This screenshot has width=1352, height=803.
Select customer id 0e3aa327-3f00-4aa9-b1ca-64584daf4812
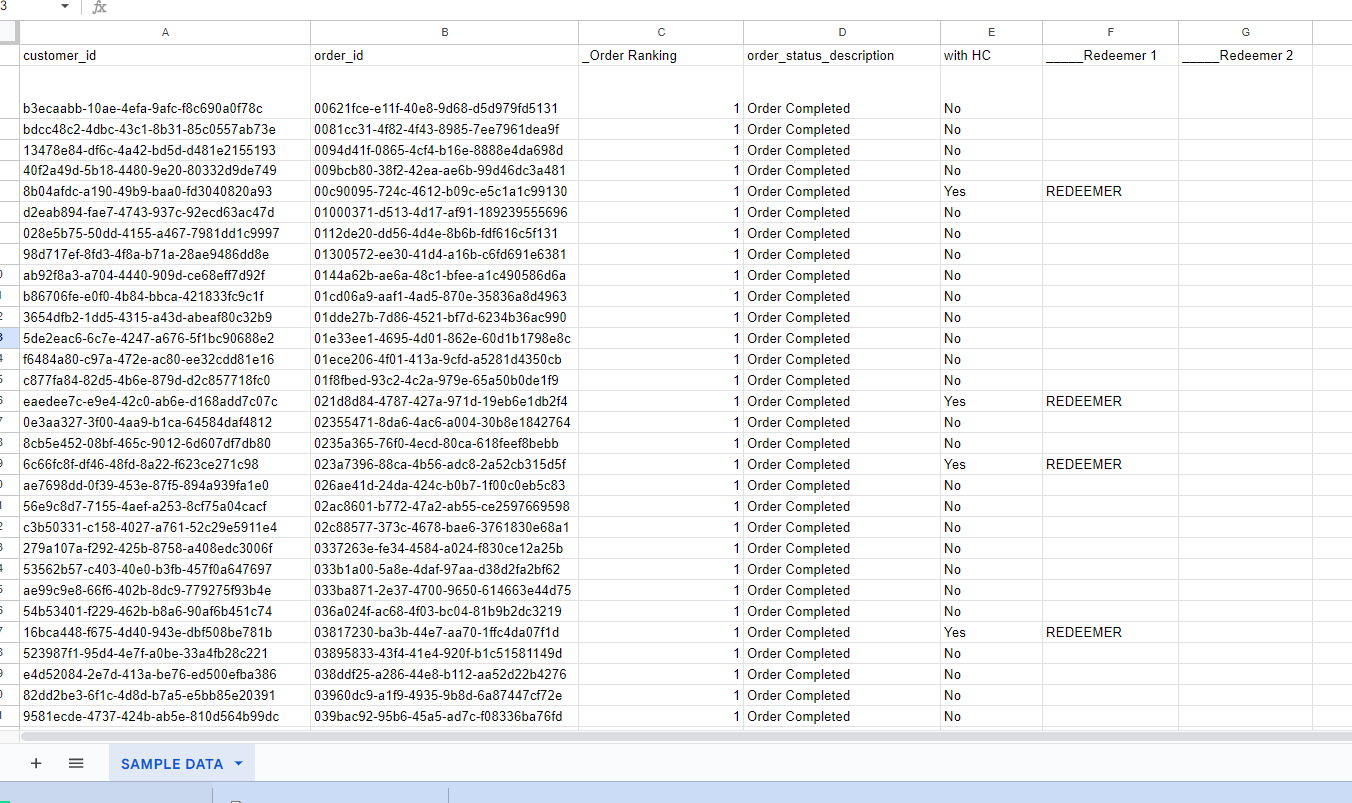(x=165, y=422)
